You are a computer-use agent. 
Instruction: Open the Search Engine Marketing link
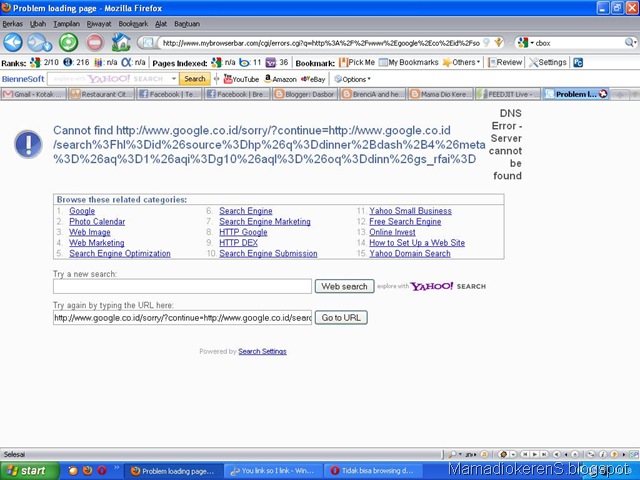265,222
